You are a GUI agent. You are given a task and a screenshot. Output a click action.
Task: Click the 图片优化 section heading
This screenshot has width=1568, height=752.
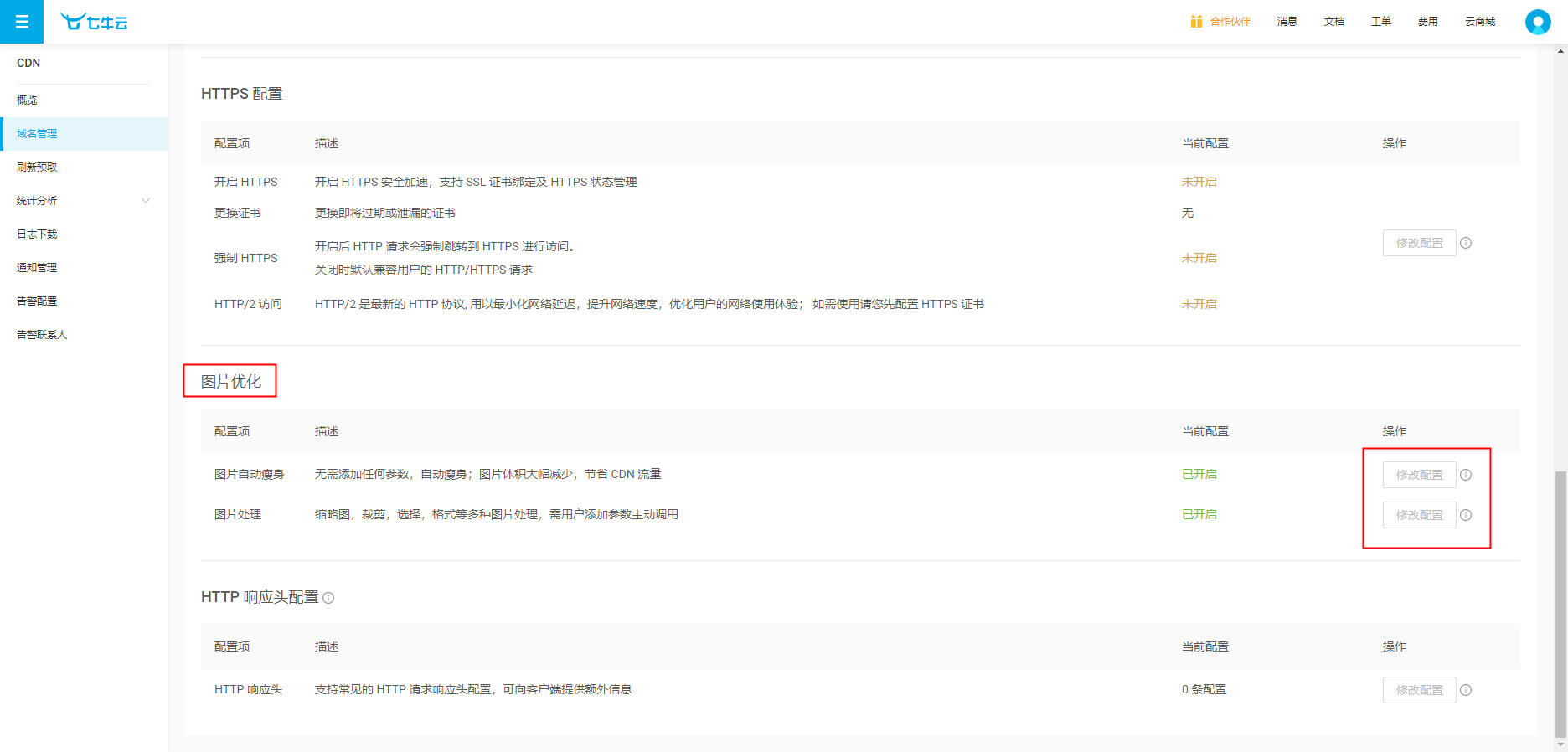[x=231, y=382]
